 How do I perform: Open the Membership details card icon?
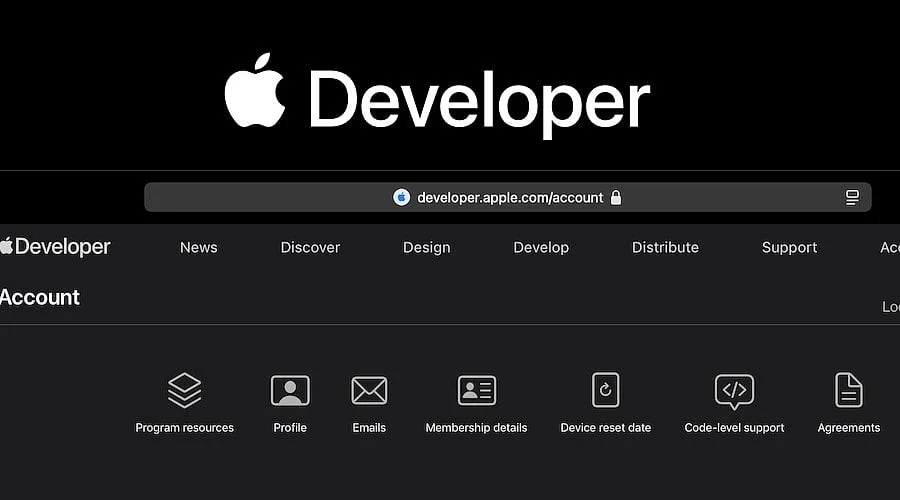click(476, 390)
